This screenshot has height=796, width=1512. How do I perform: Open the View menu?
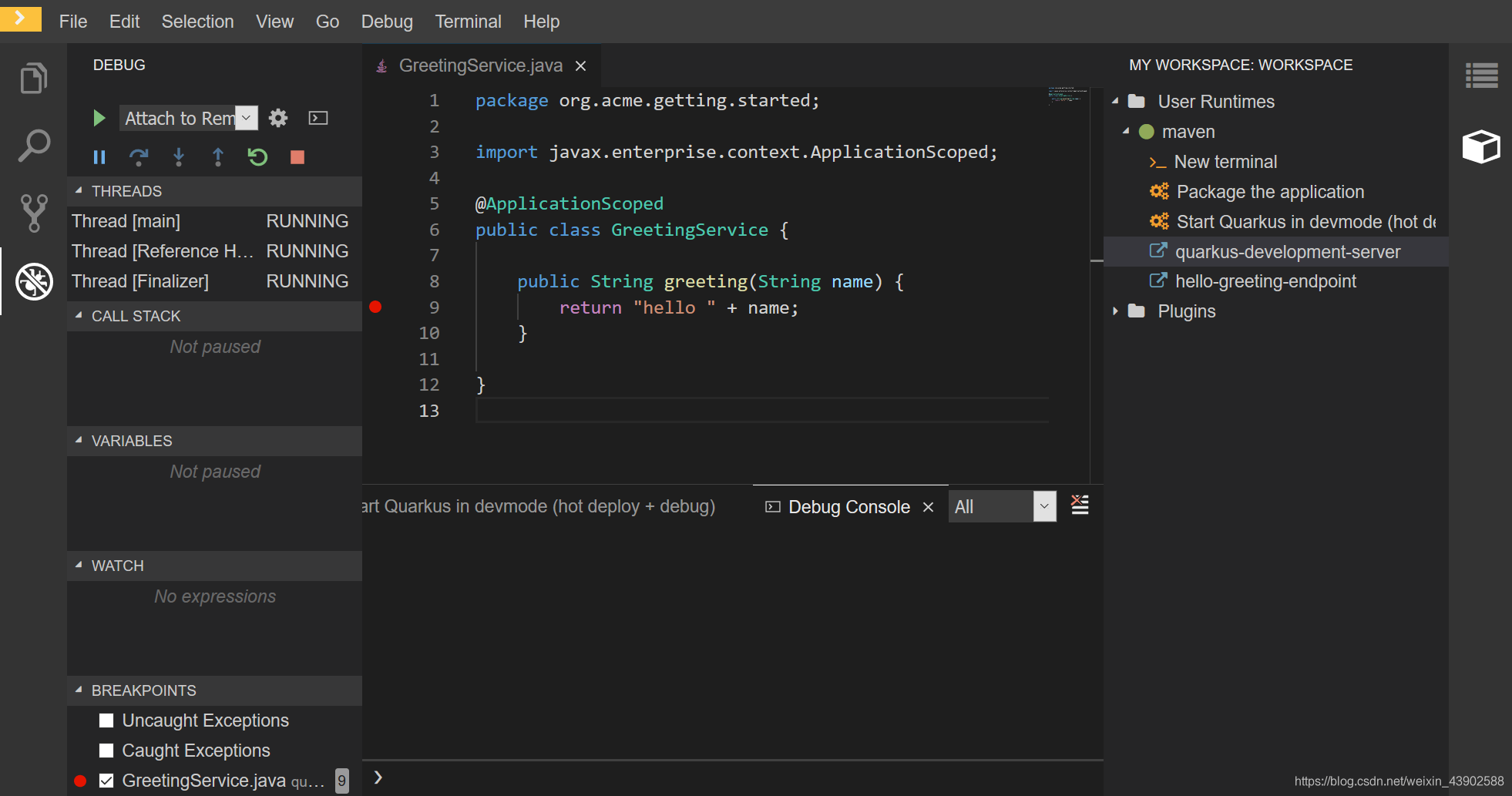point(274,22)
